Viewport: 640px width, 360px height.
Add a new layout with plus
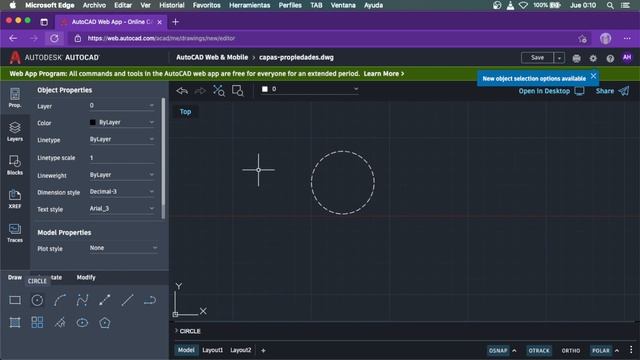[263, 350]
